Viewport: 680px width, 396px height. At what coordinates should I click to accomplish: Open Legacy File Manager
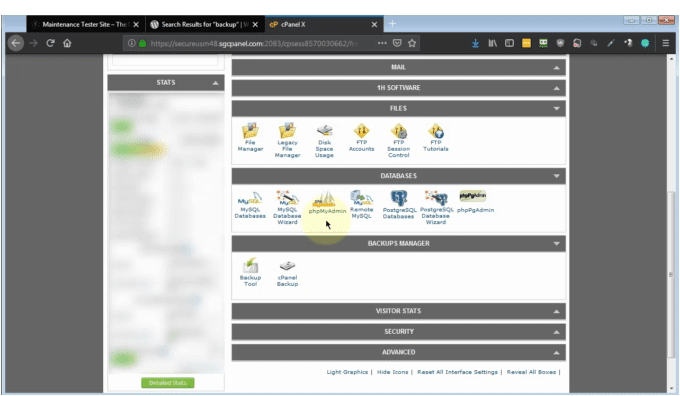pyautogui.click(x=287, y=140)
